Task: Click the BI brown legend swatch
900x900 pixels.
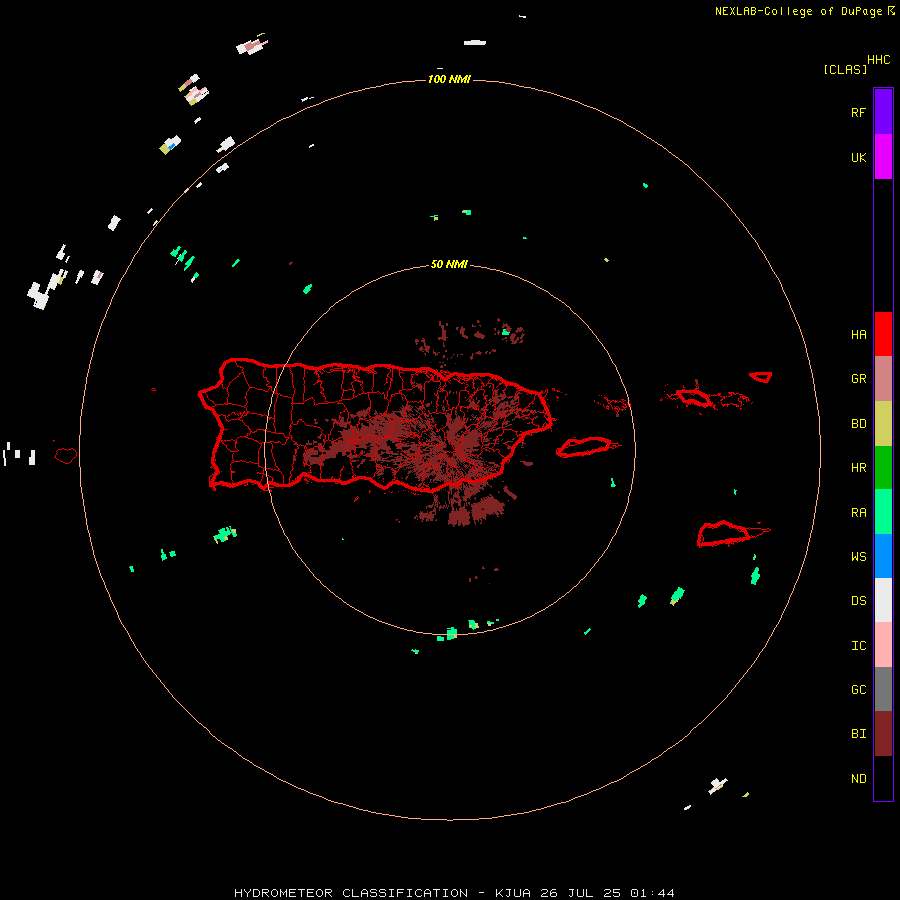Action: click(883, 734)
